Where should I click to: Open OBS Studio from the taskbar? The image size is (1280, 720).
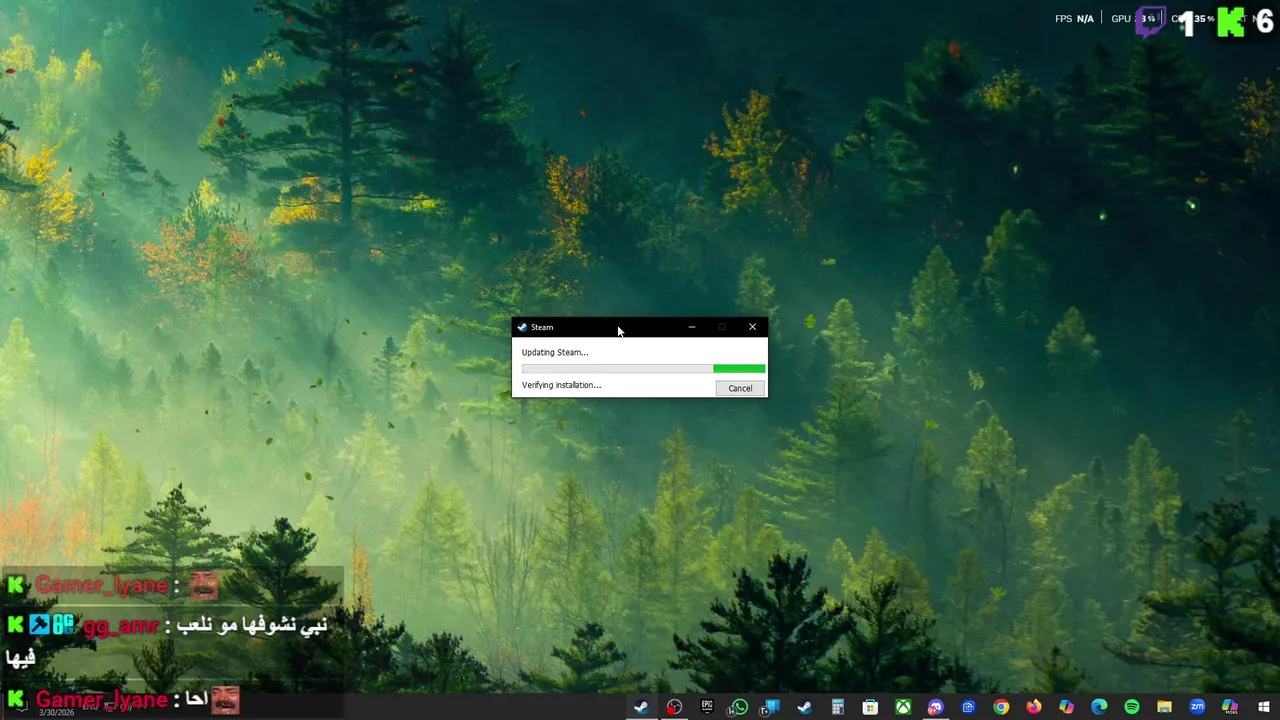coord(674,707)
